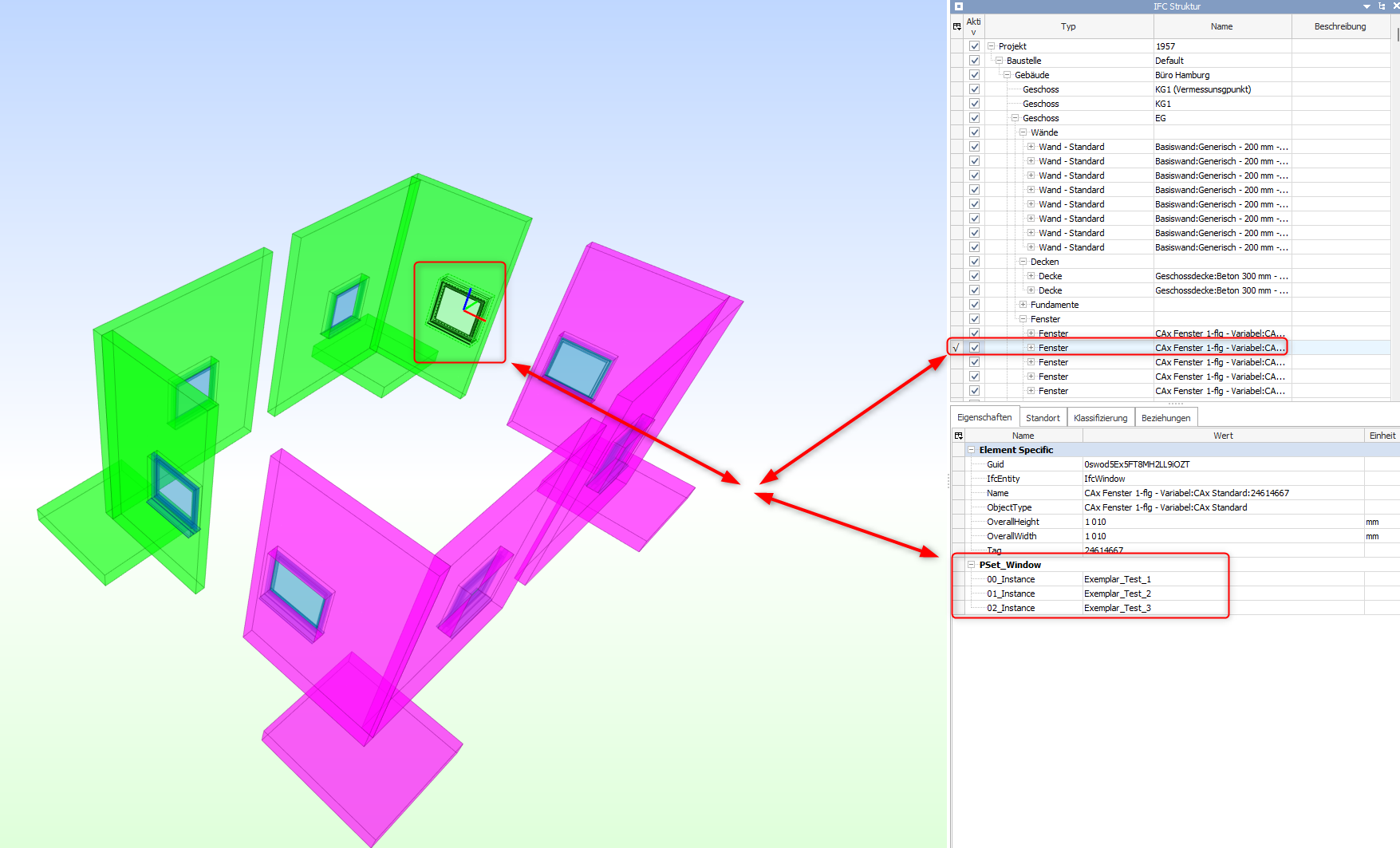The height and width of the screenshot is (848, 1400).
Task: Switch to the Beziehungen tab
Action: [1165, 418]
